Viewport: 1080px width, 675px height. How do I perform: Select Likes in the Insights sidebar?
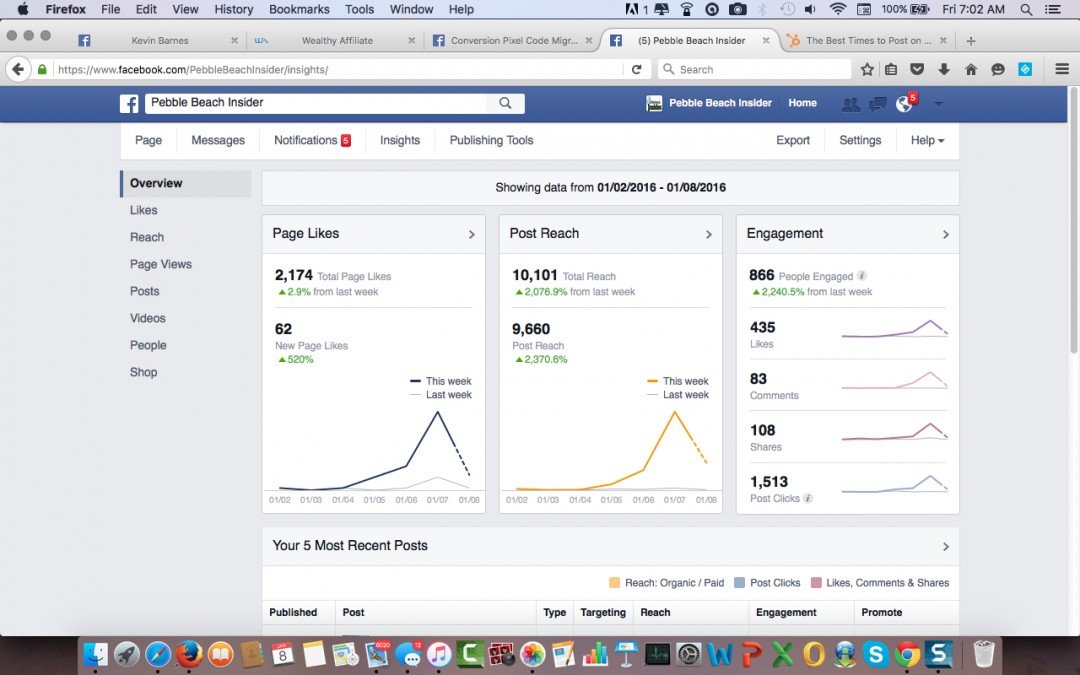click(x=144, y=210)
